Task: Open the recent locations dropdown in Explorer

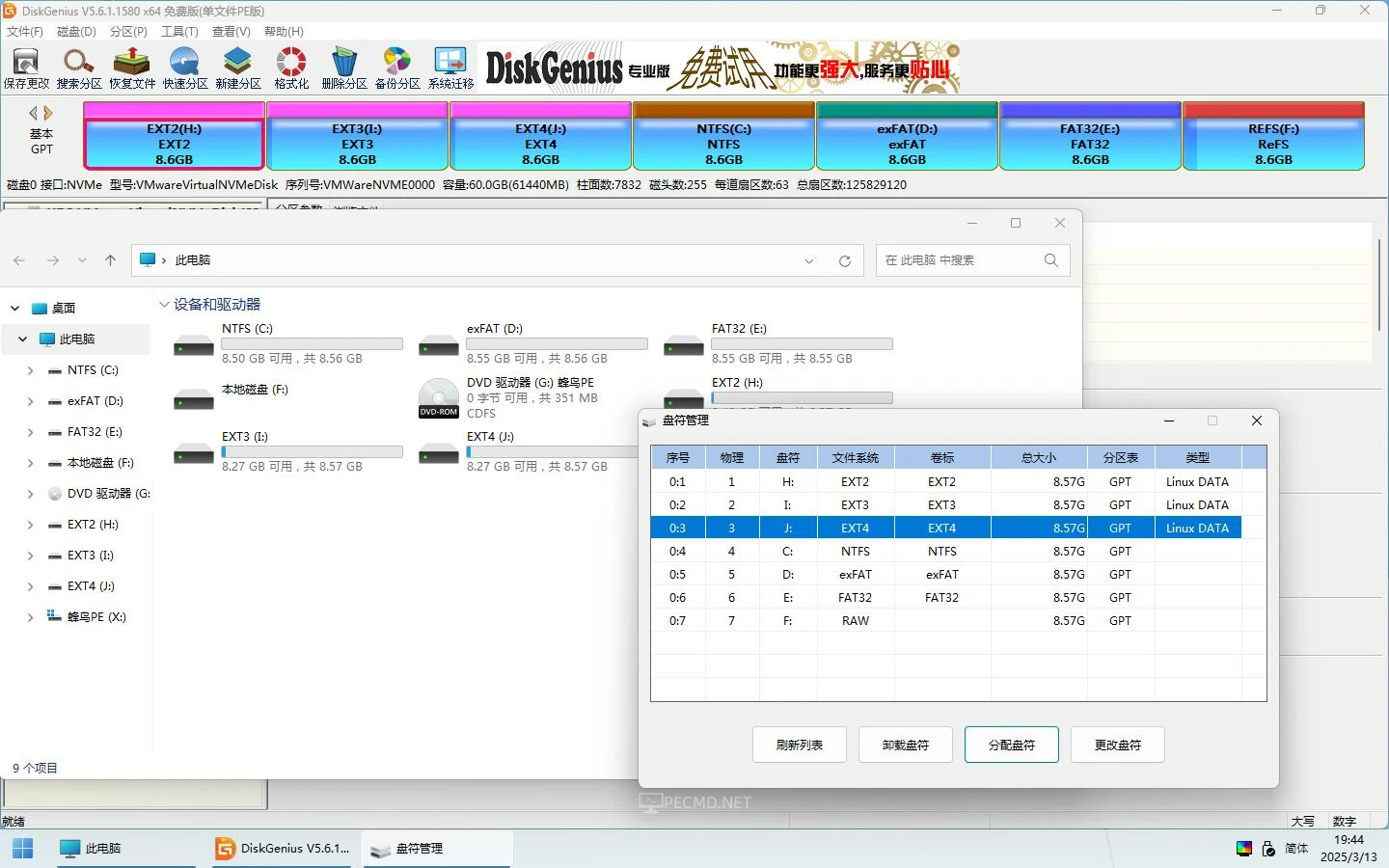Action: [82, 260]
